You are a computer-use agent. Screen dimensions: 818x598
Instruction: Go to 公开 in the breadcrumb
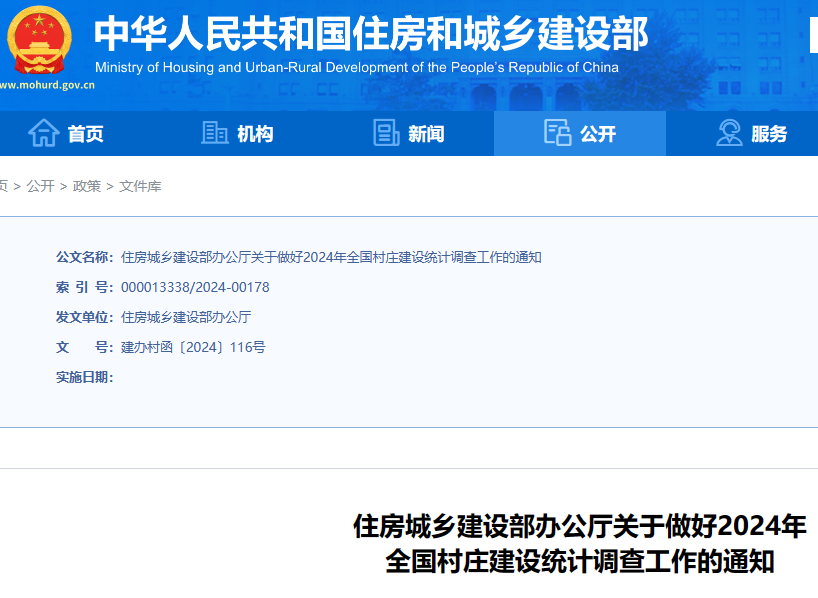tap(41, 186)
